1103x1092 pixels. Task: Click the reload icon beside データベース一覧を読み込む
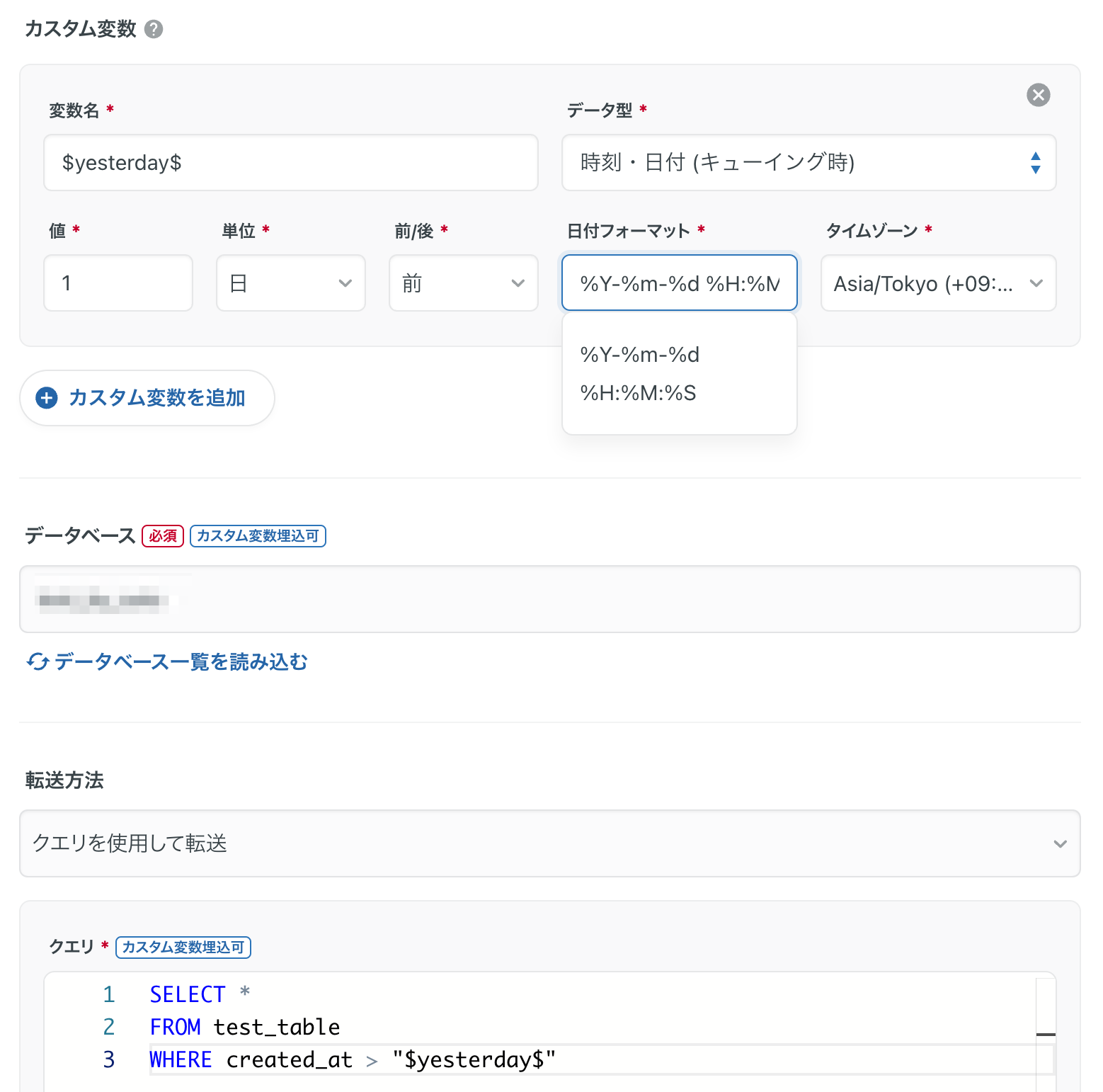38,661
